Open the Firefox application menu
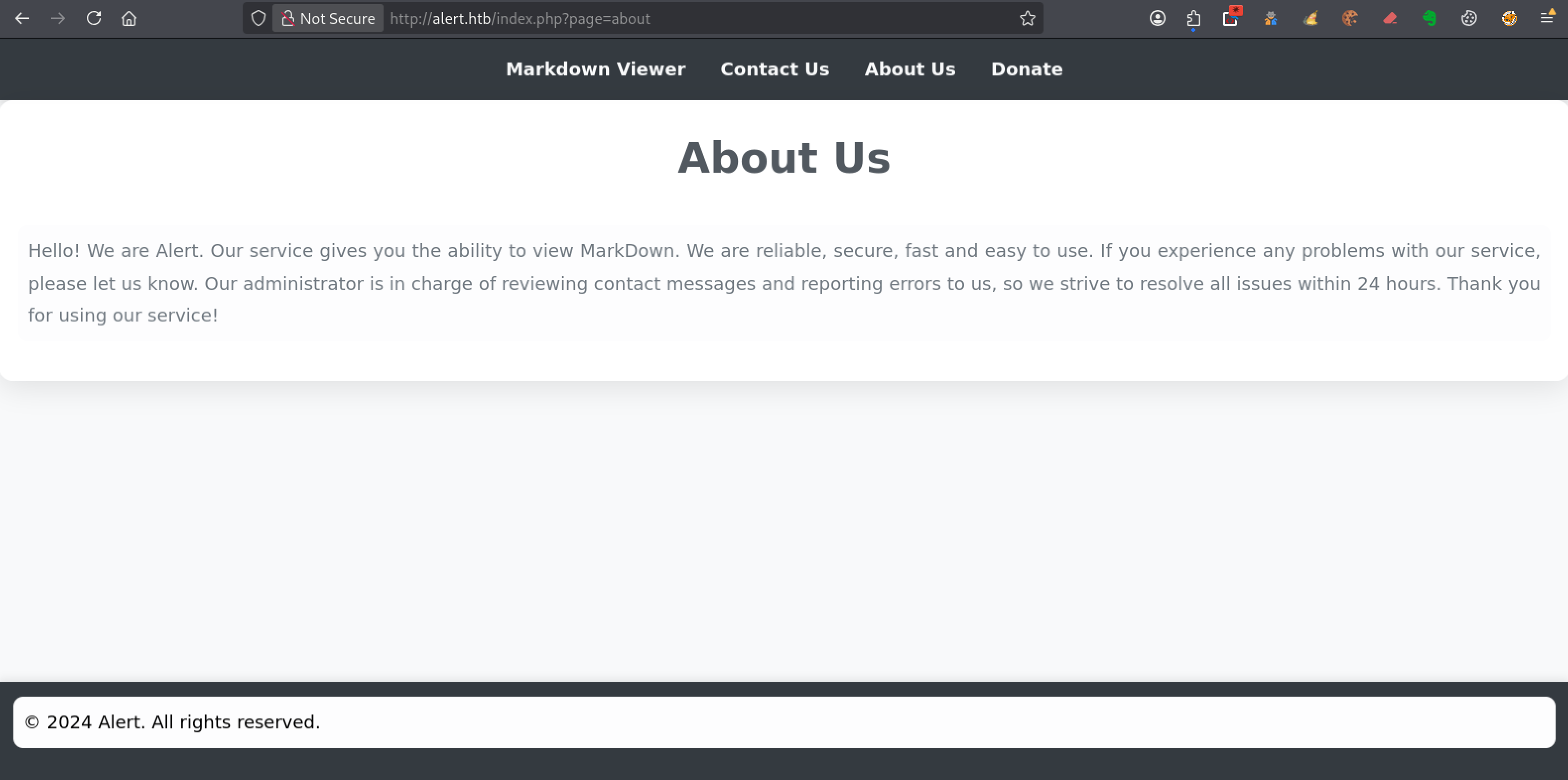The width and height of the screenshot is (1568, 780). [x=1548, y=18]
